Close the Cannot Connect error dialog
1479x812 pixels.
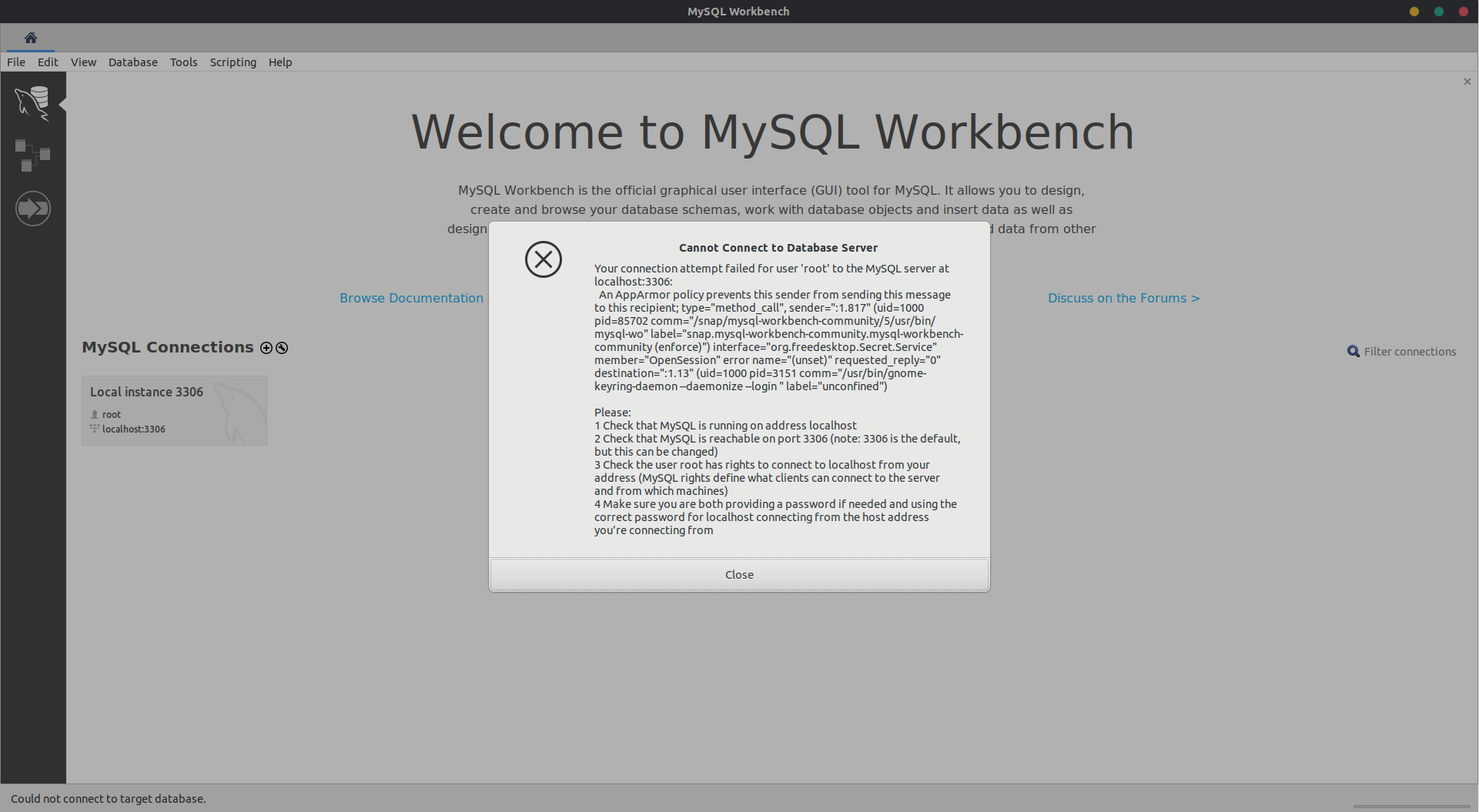tap(739, 575)
